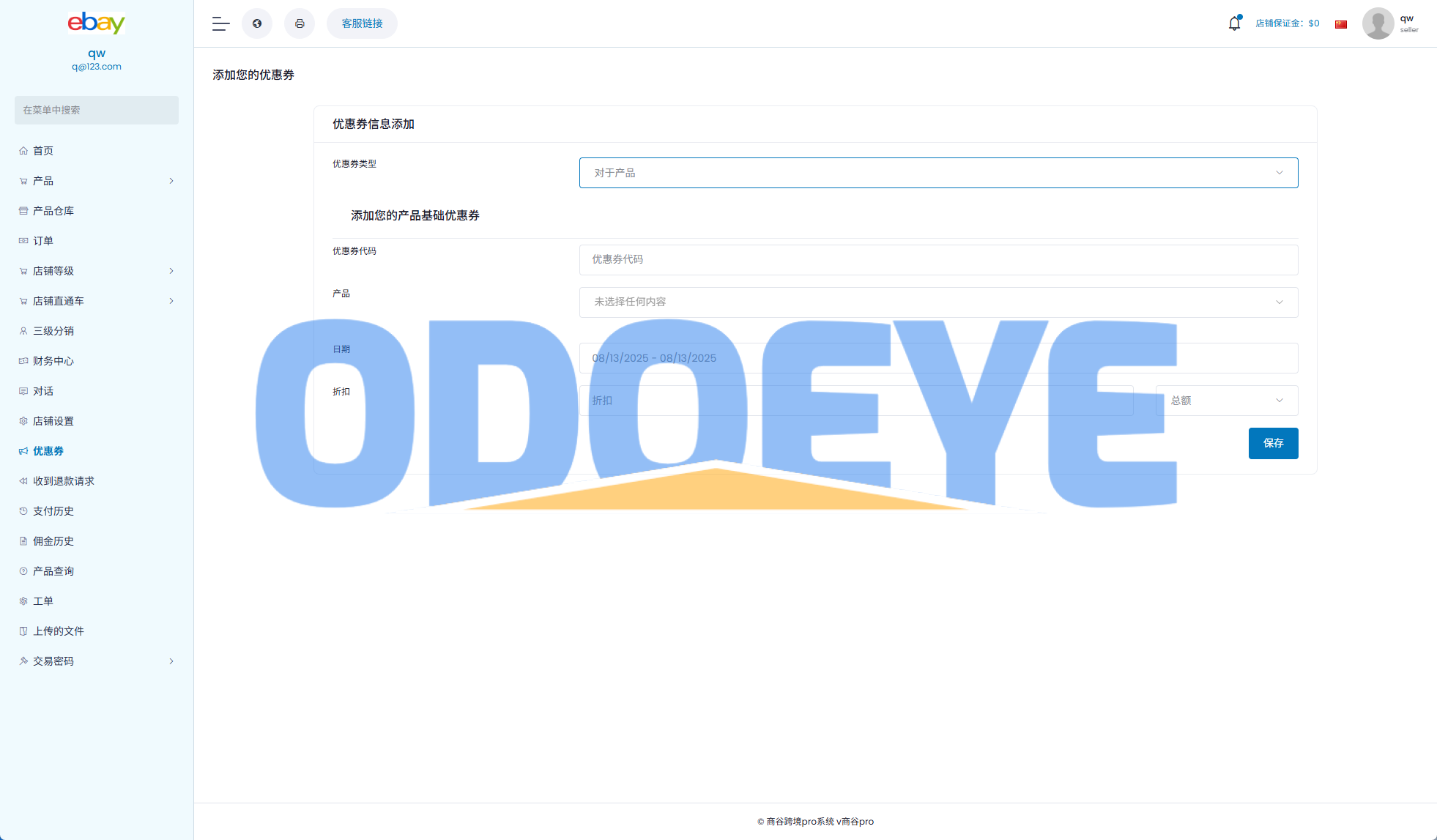Open 财务中心 in the sidebar
This screenshot has height=840, width=1437.
pyautogui.click(x=53, y=361)
